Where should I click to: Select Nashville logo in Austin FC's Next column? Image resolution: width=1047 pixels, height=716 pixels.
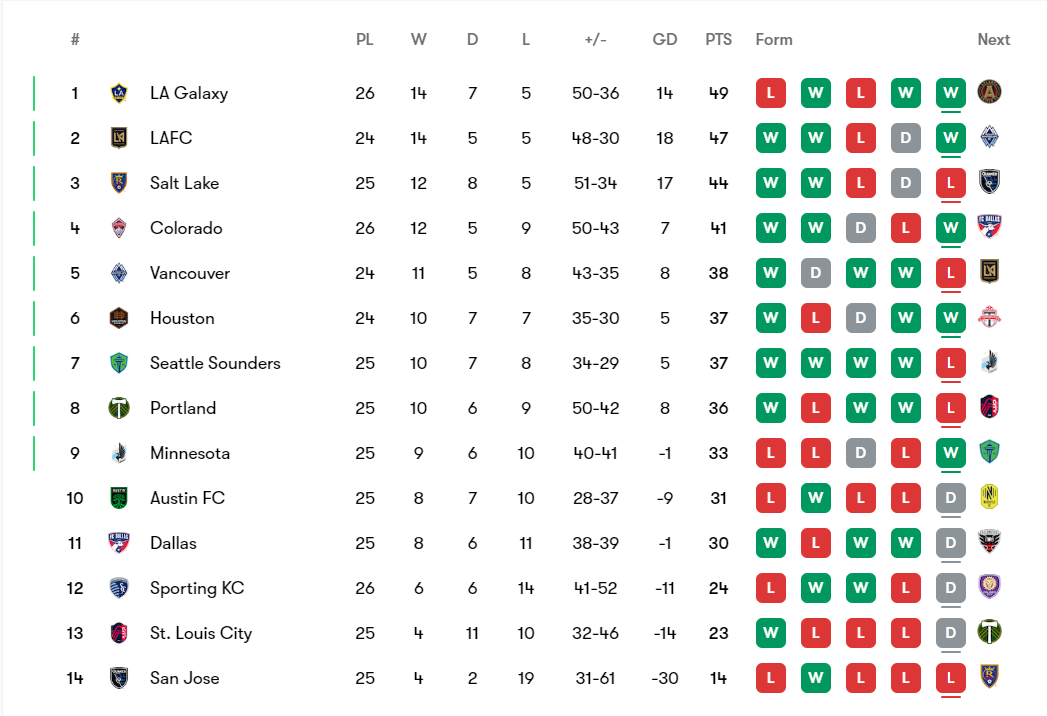pos(989,498)
